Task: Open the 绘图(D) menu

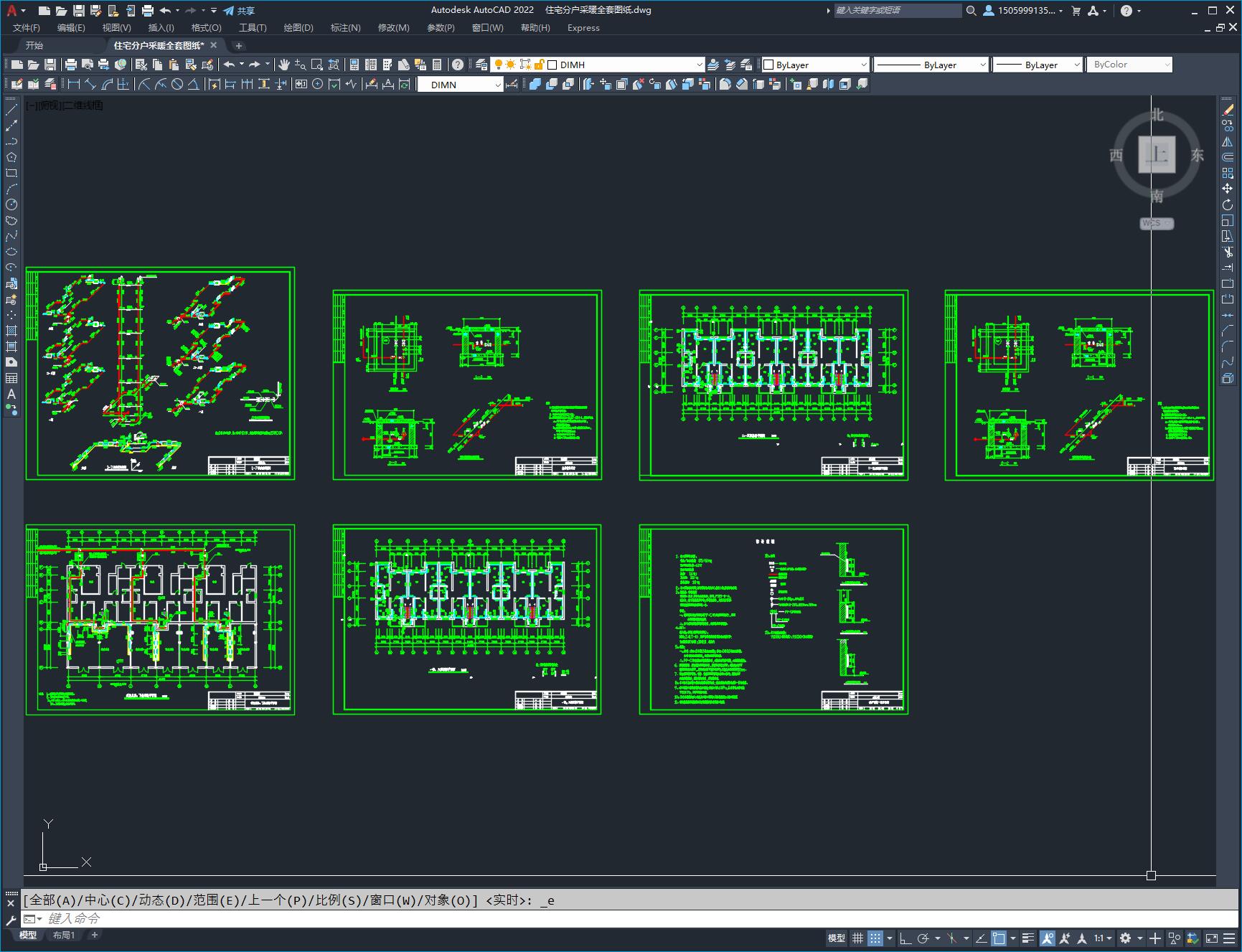Action: coord(298,28)
